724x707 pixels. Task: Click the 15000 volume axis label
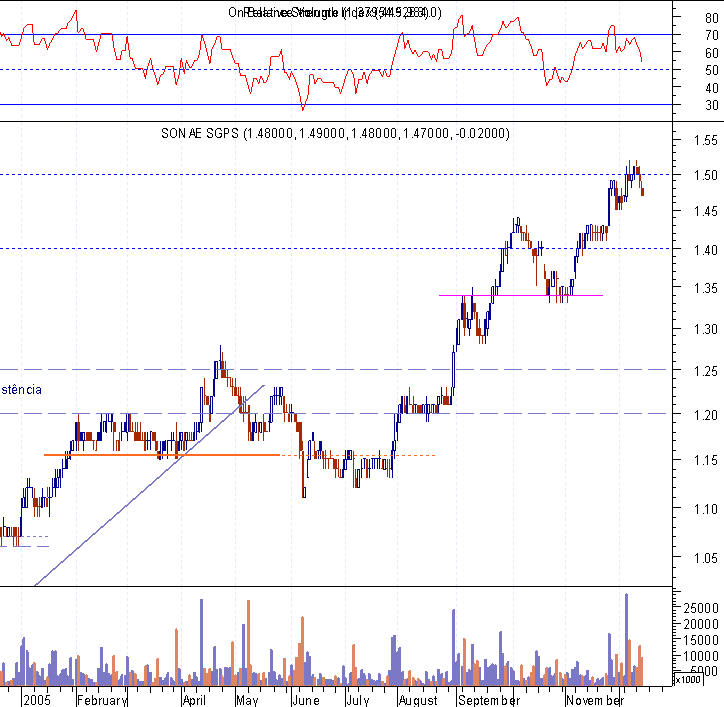point(701,641)
